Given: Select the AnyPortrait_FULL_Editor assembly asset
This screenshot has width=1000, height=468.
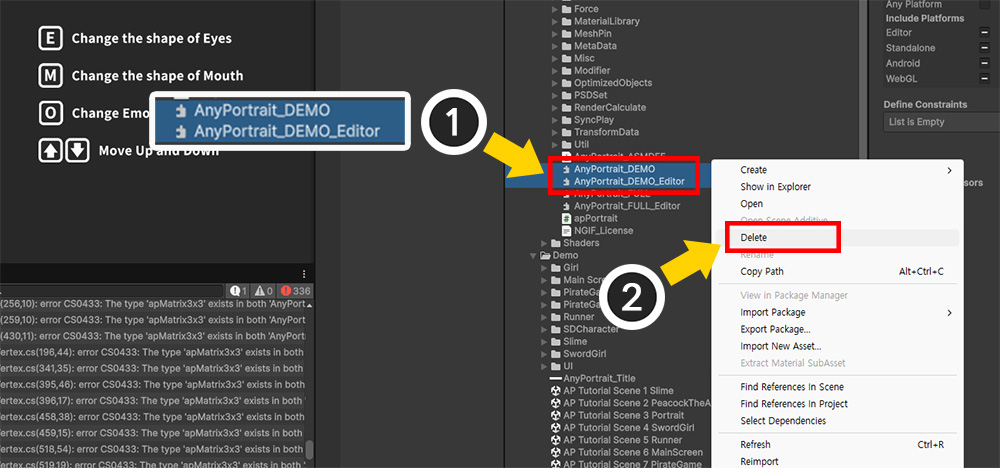Looking at the screenshot, I should coord(627,206).
